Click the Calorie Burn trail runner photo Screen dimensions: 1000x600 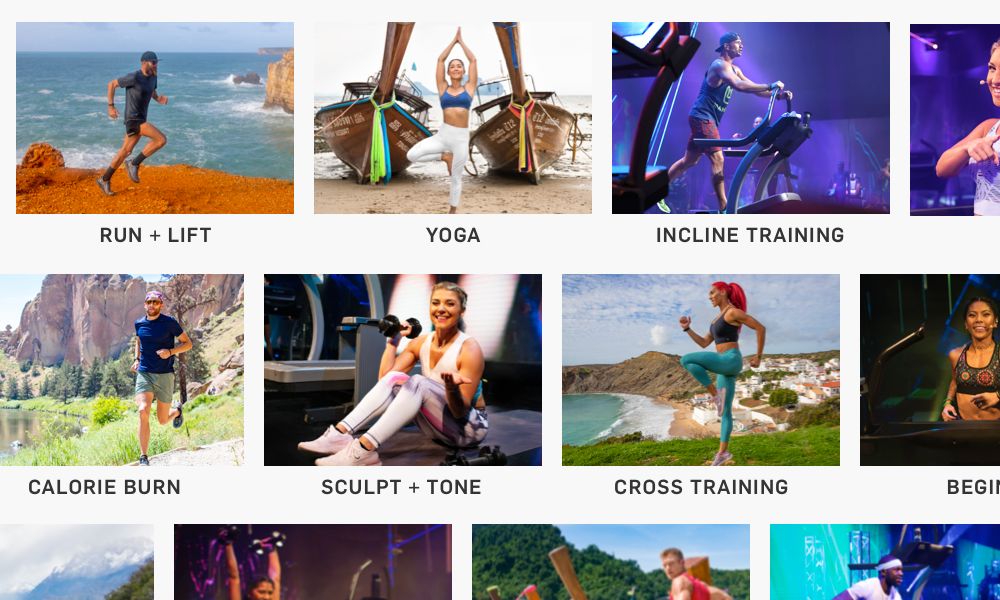click(122, 370)
